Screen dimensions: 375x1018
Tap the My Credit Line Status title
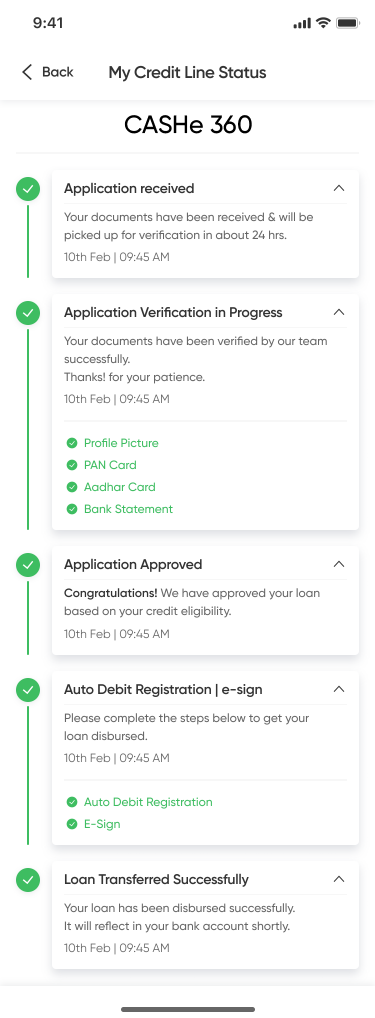[x=188, y=73]
